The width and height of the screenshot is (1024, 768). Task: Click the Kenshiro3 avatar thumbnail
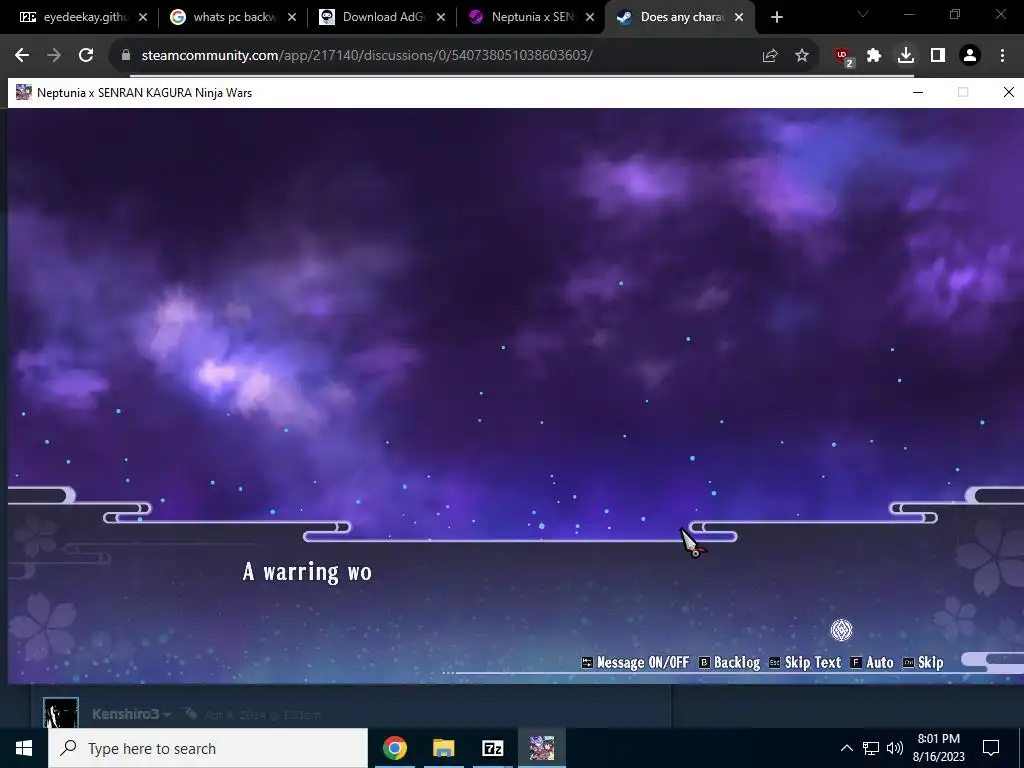pyautogui.click(x=61, y=712)
